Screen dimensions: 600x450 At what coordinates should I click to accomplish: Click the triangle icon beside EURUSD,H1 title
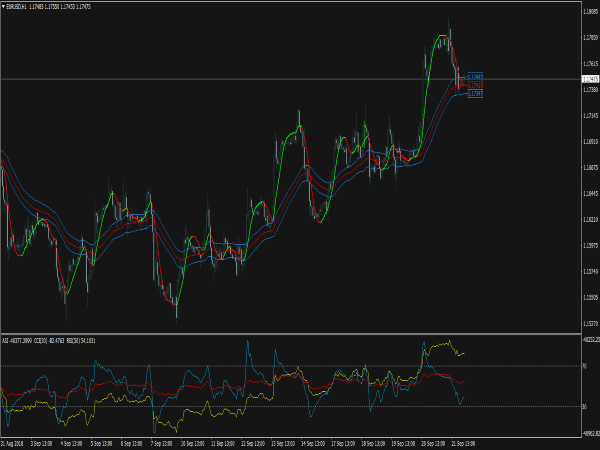3,7
